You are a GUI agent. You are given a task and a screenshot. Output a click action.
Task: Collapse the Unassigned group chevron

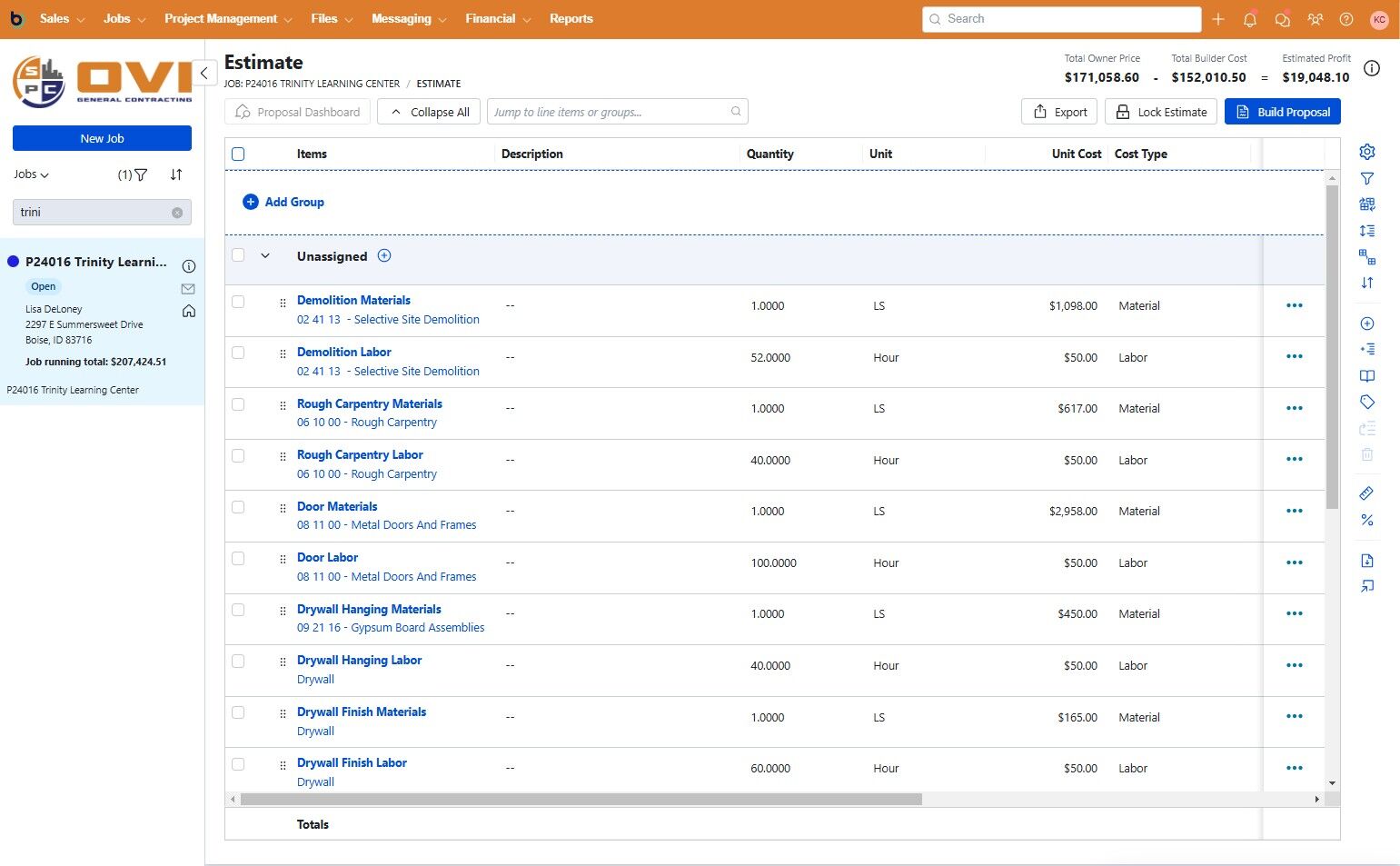click(265, 256)
